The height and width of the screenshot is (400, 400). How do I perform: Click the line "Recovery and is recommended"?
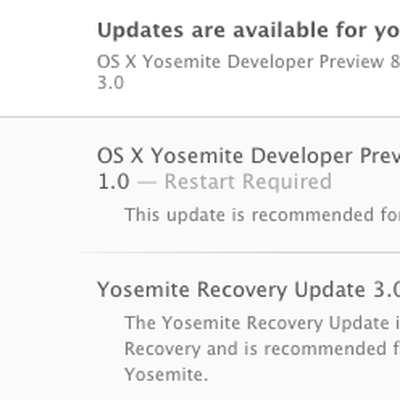pyautogui.click(x=262, y=349)
